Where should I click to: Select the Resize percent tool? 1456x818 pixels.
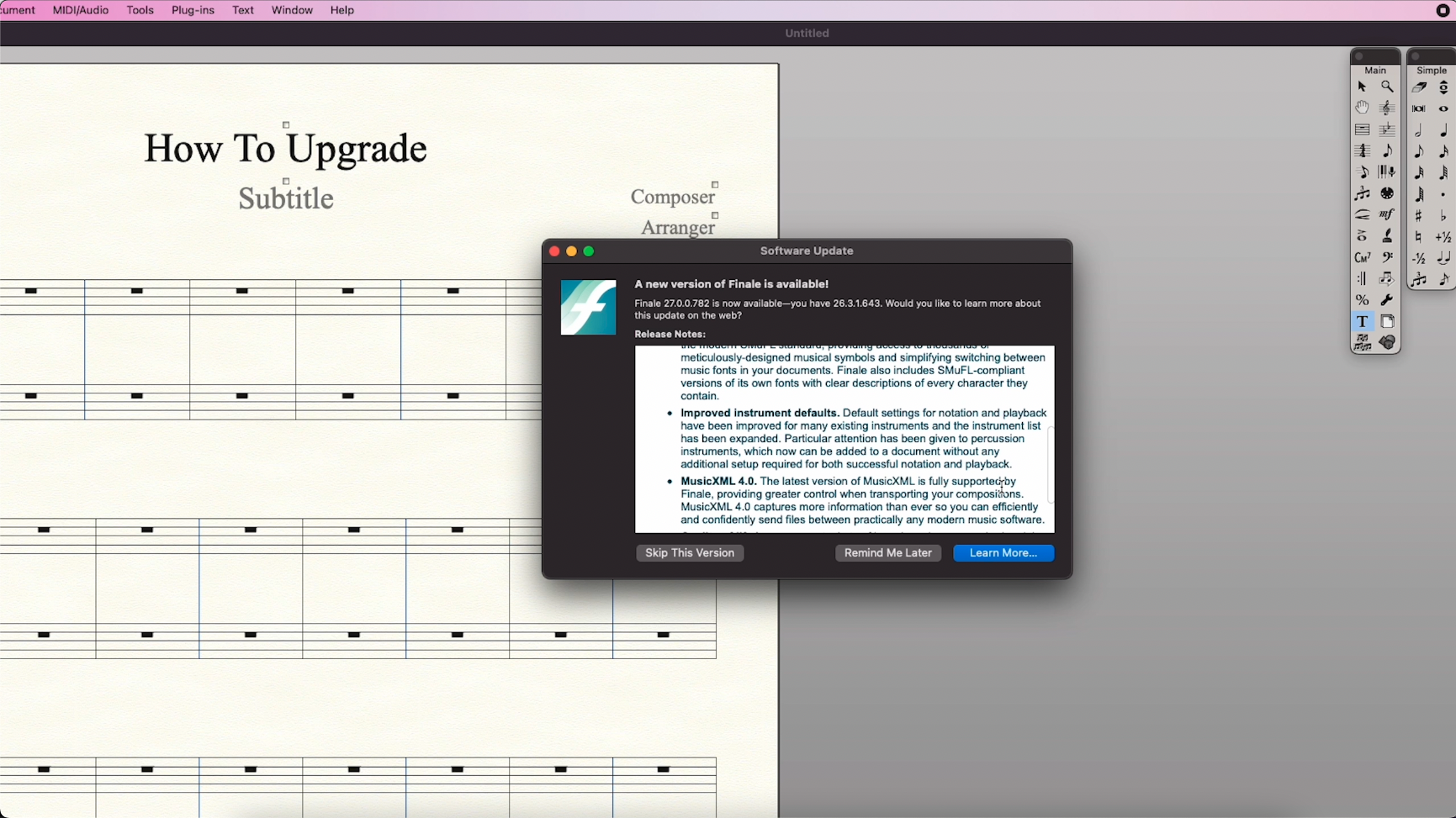pos(1362,300)
